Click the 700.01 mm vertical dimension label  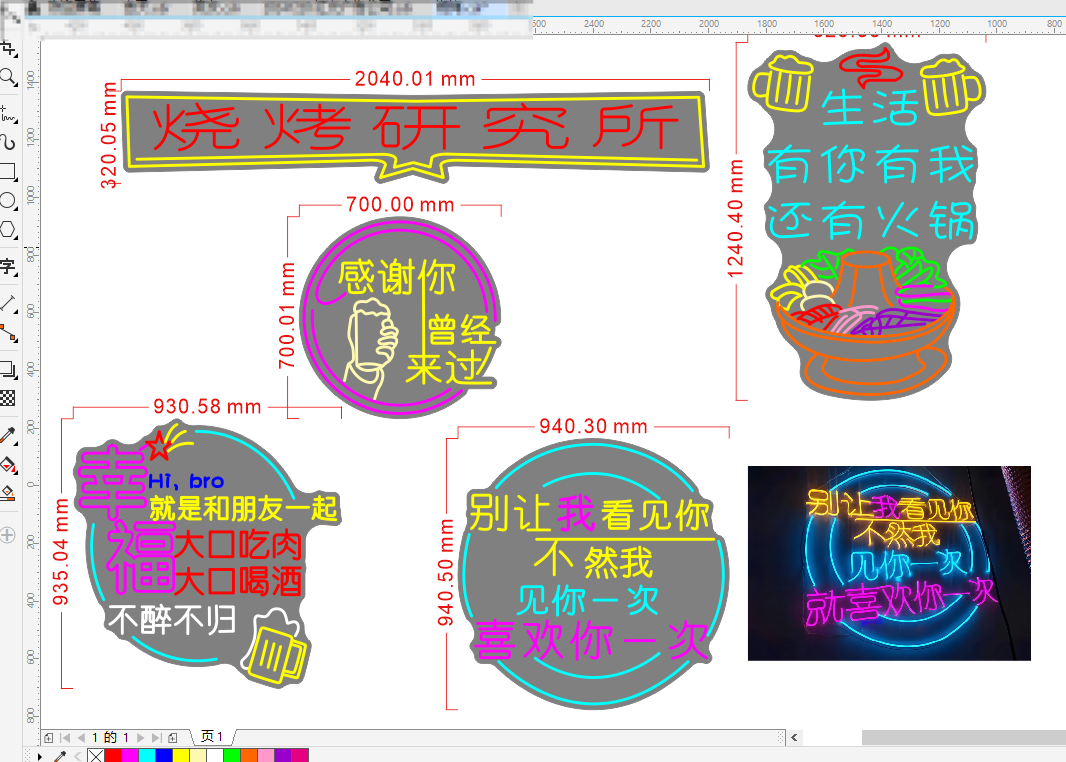[287, 316]
